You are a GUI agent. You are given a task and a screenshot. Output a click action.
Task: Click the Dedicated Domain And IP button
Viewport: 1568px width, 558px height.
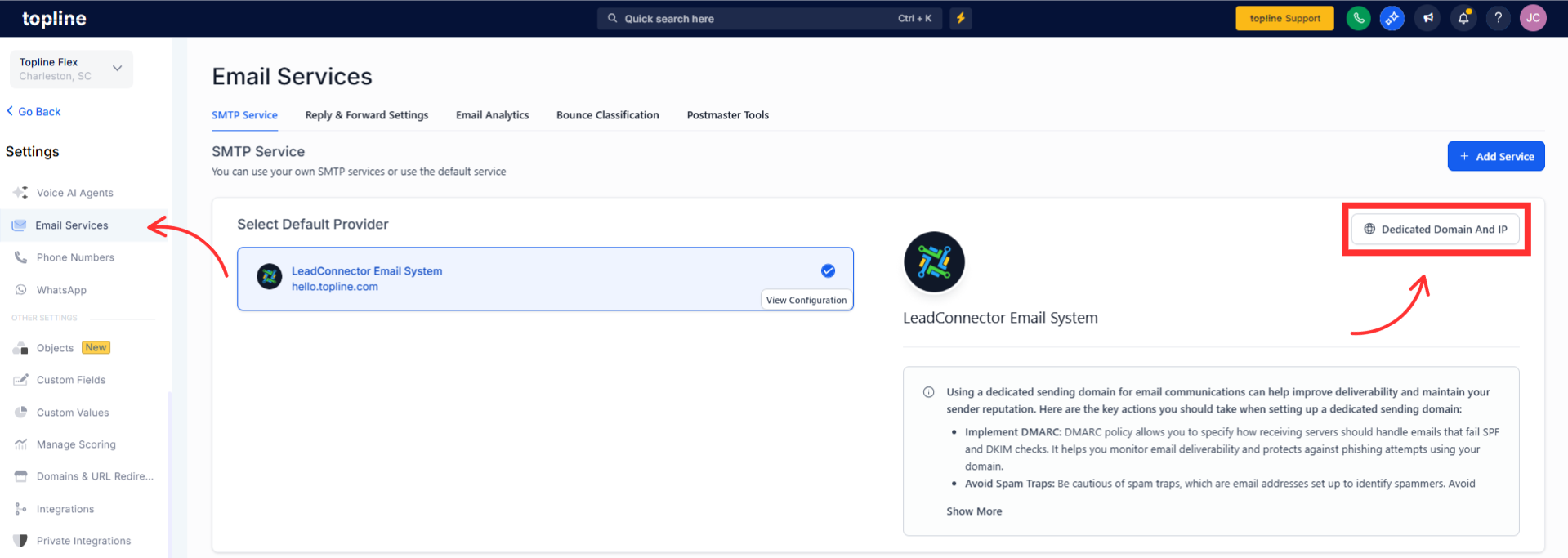[1436, 230]
